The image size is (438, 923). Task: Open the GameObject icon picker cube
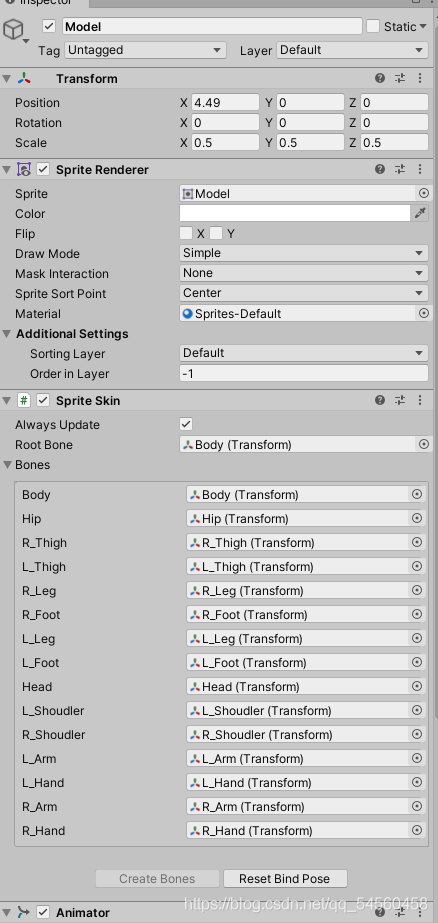tap(14, 29)
